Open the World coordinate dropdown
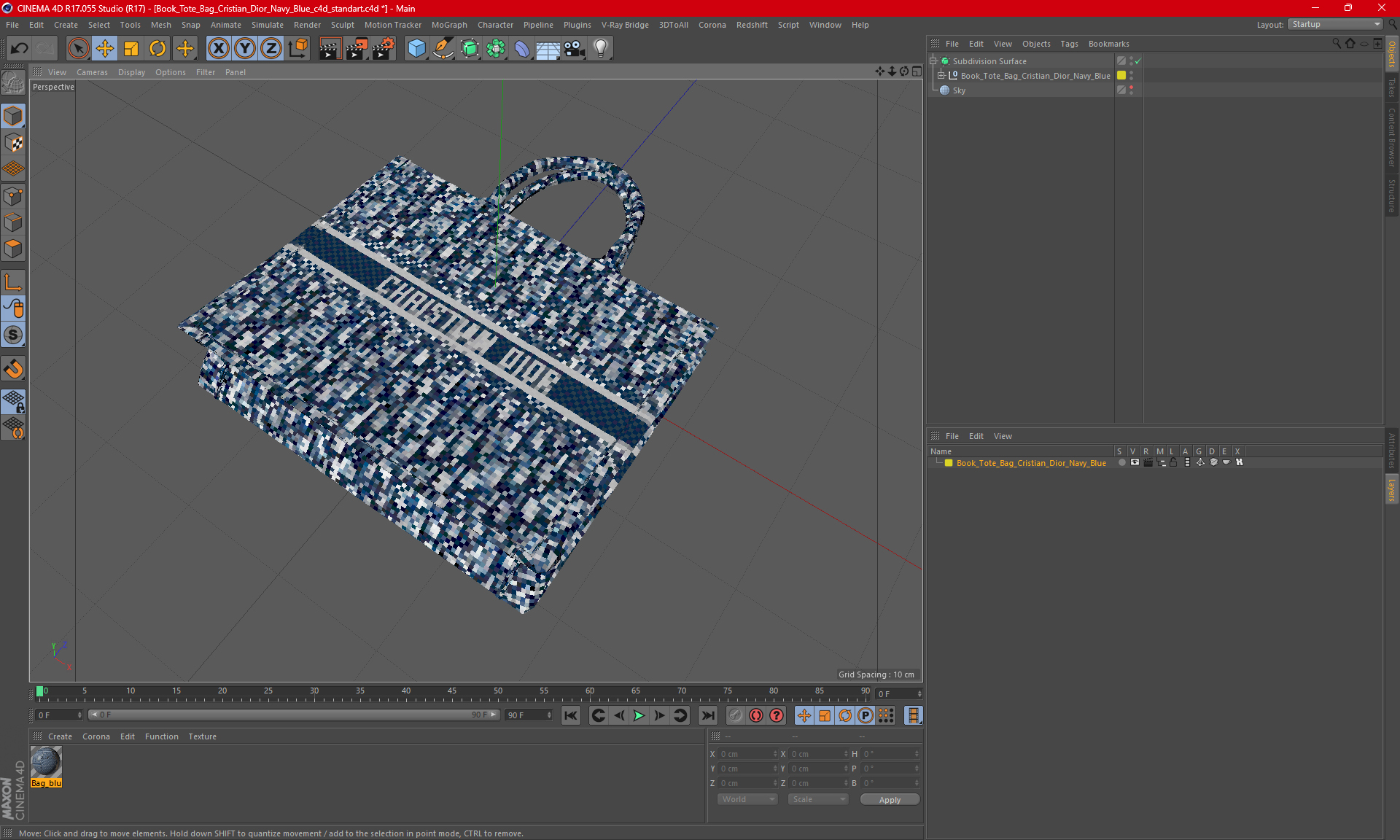The image size is (1400, 840). coord(747,800)
